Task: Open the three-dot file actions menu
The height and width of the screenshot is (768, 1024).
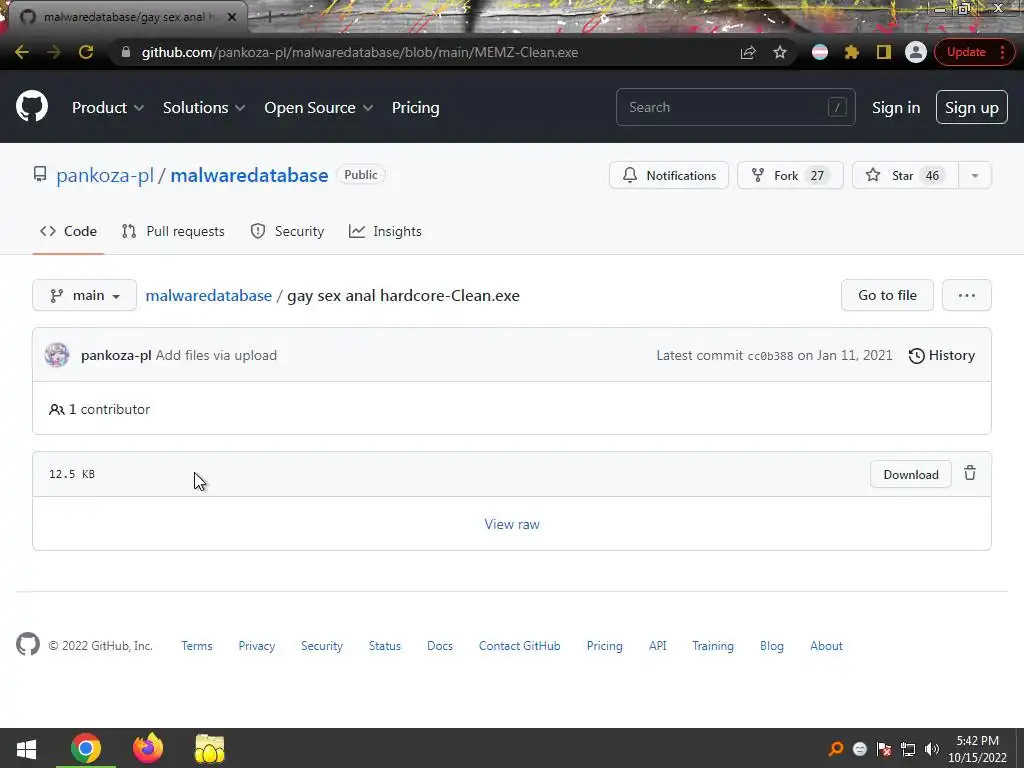Action: click(967, 295)
